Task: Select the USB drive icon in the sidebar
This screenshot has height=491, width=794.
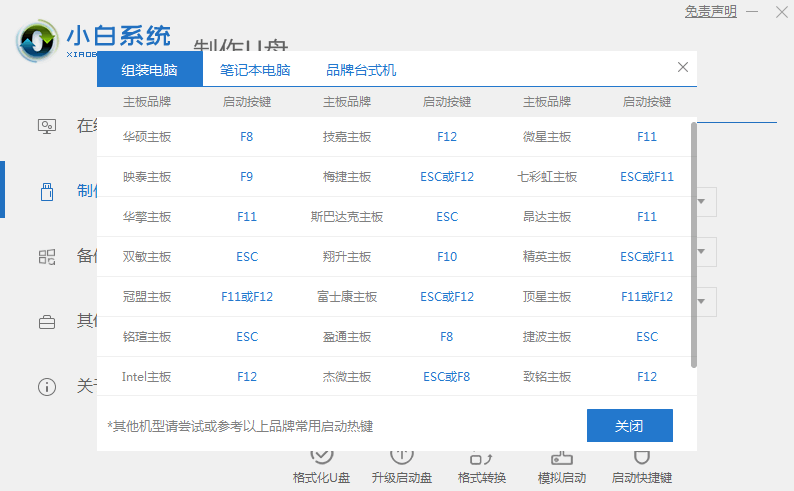Action: tap(47, 190)
